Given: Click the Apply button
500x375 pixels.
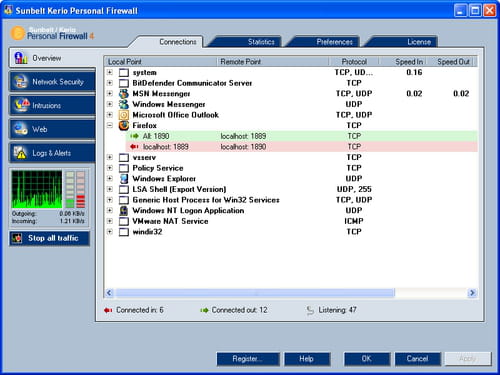Looking at the screenshot, I should coord(468,359).
